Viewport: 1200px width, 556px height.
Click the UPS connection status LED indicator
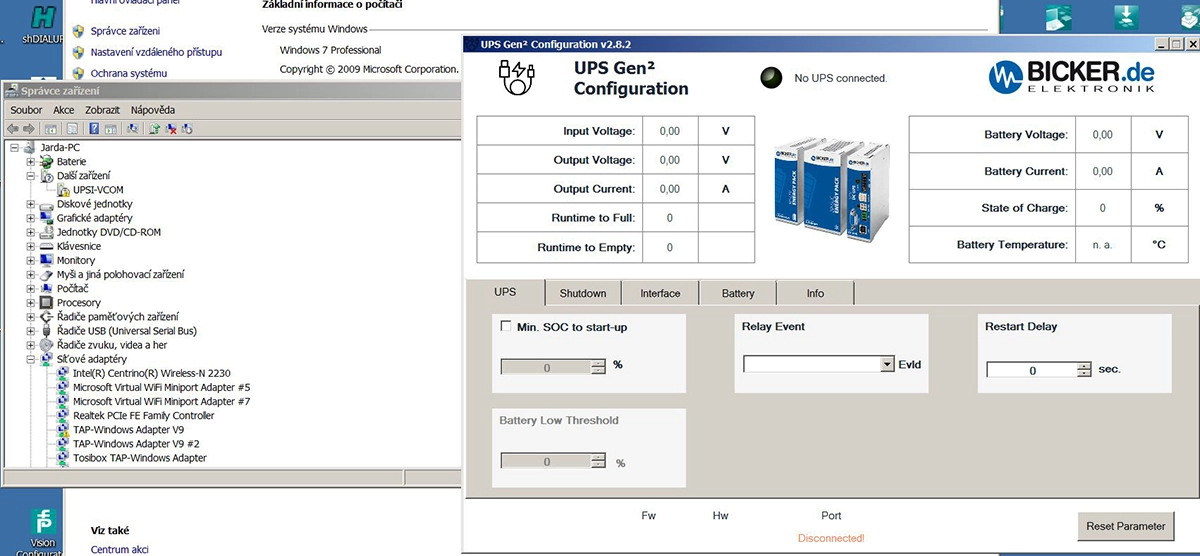pos(771,78)
